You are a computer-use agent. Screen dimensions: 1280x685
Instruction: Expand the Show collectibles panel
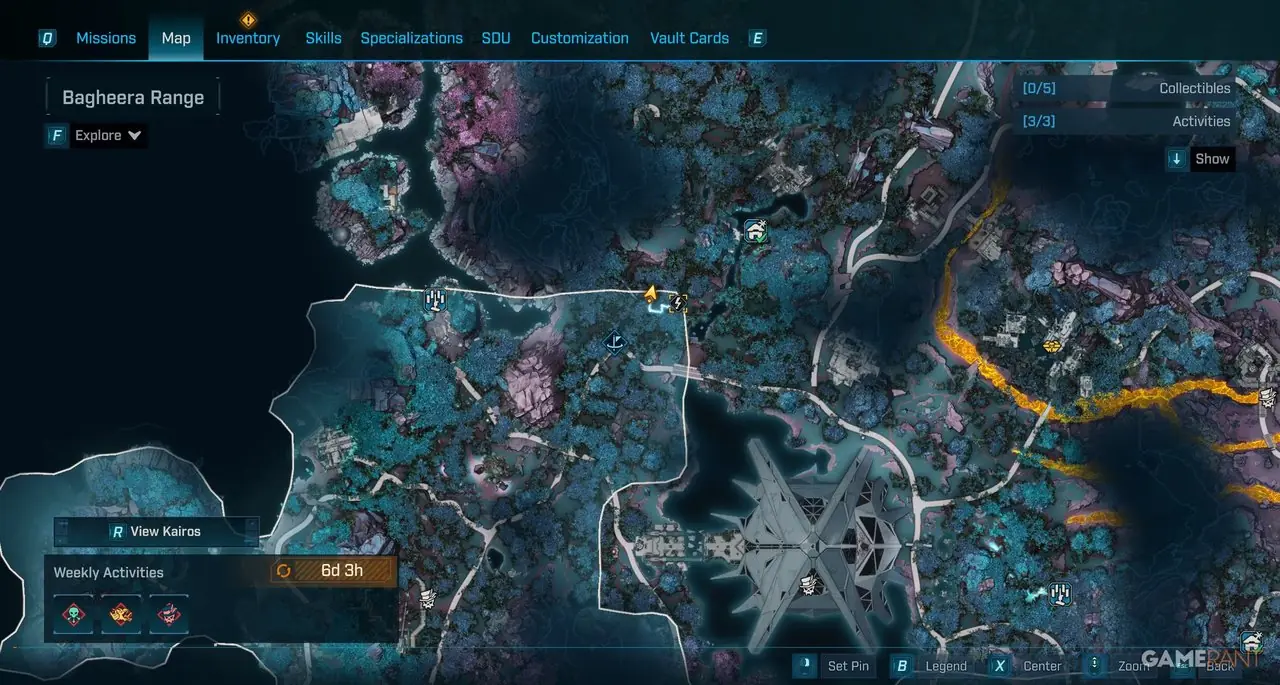pyautogui.click(x=1201, y=158)
